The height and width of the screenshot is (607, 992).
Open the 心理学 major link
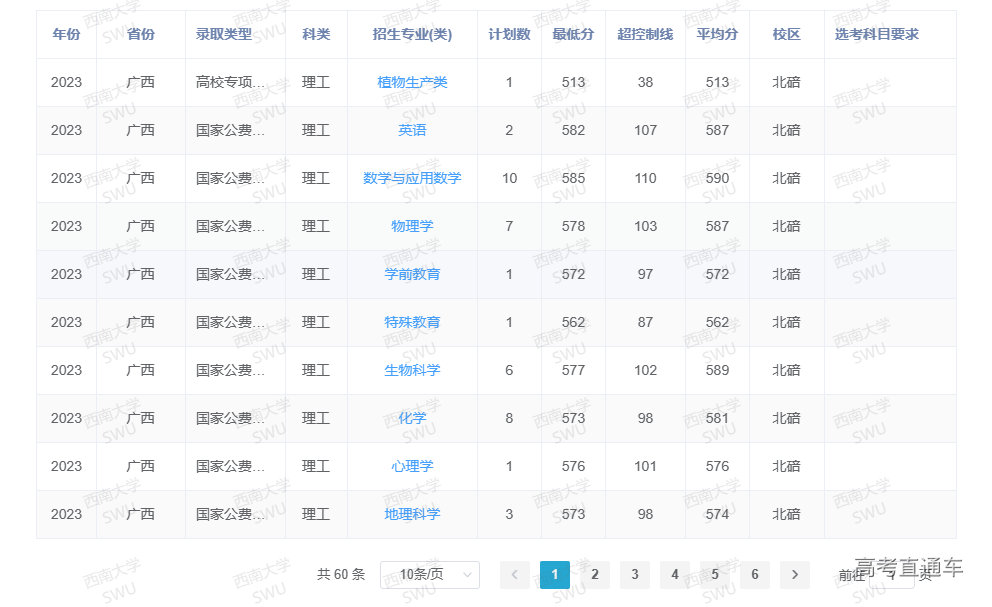point(412,466)
